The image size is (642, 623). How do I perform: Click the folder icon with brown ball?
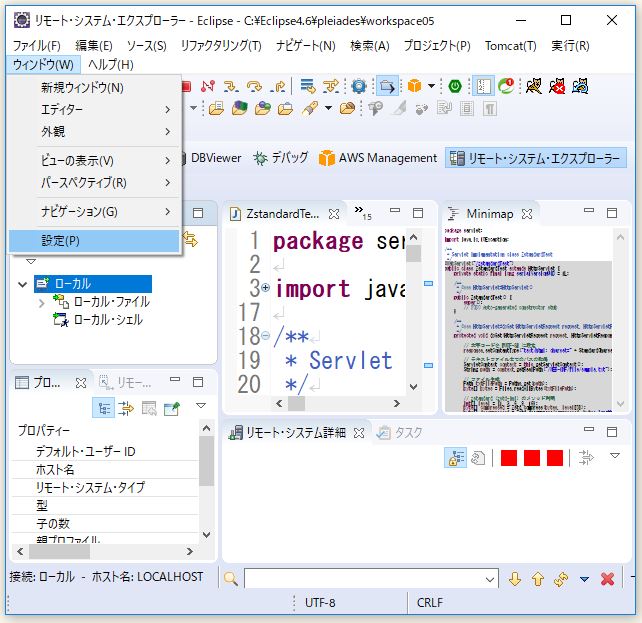pos(347,108)
